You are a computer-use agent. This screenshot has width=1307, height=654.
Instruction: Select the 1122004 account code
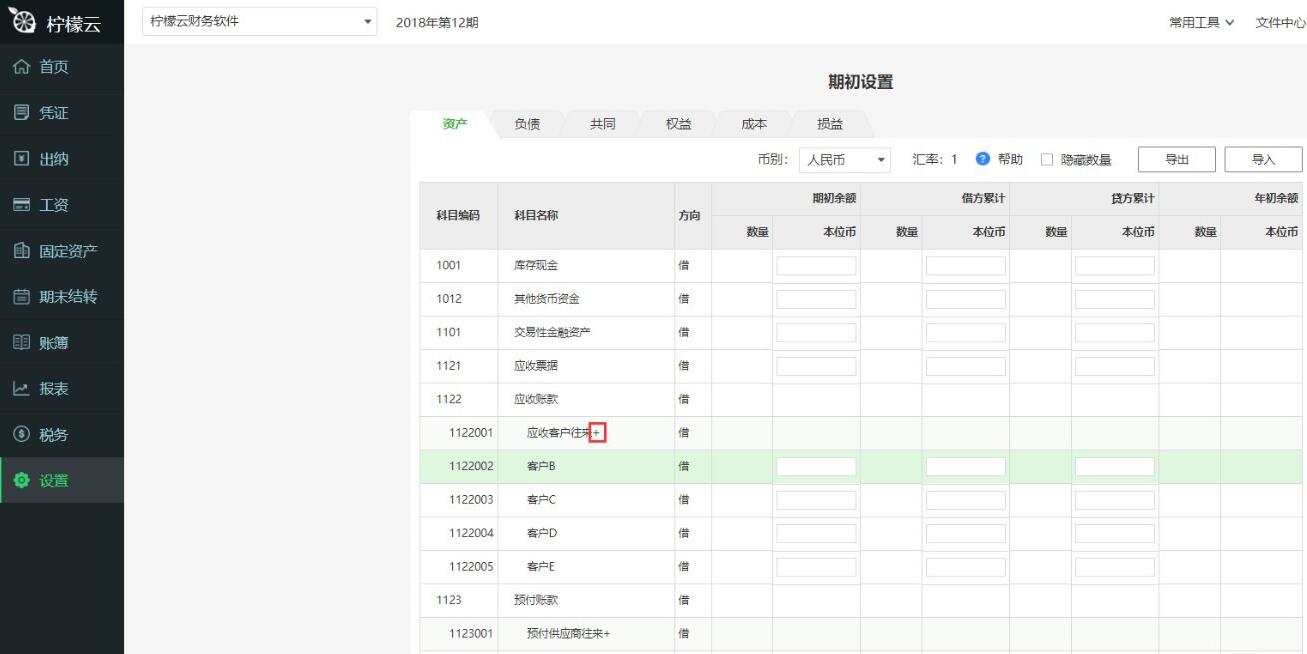pyautogui.click(x=471, y=534)
